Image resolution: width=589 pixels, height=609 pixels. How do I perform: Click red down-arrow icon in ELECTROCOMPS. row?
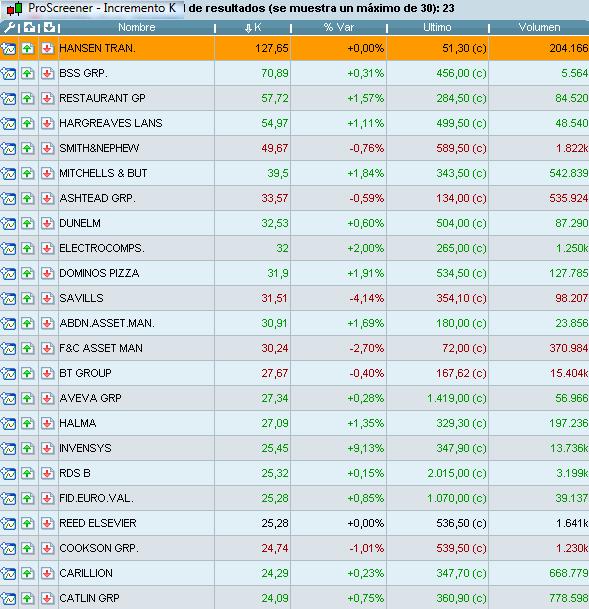pos(47,248)
